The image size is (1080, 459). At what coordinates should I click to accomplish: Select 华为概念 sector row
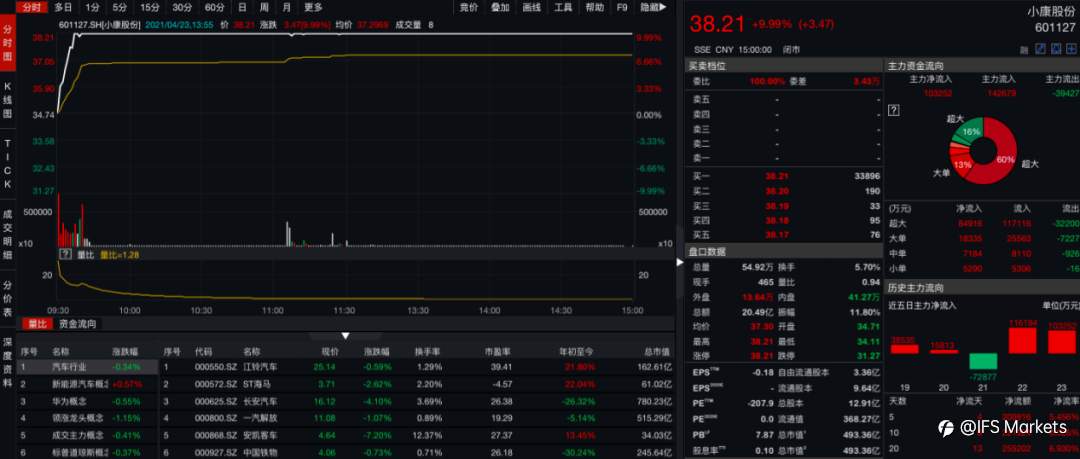tap(88, 400)
